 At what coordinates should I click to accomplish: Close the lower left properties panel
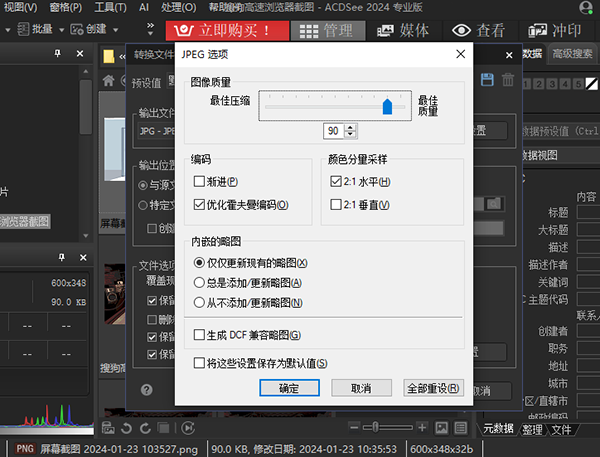83,257
